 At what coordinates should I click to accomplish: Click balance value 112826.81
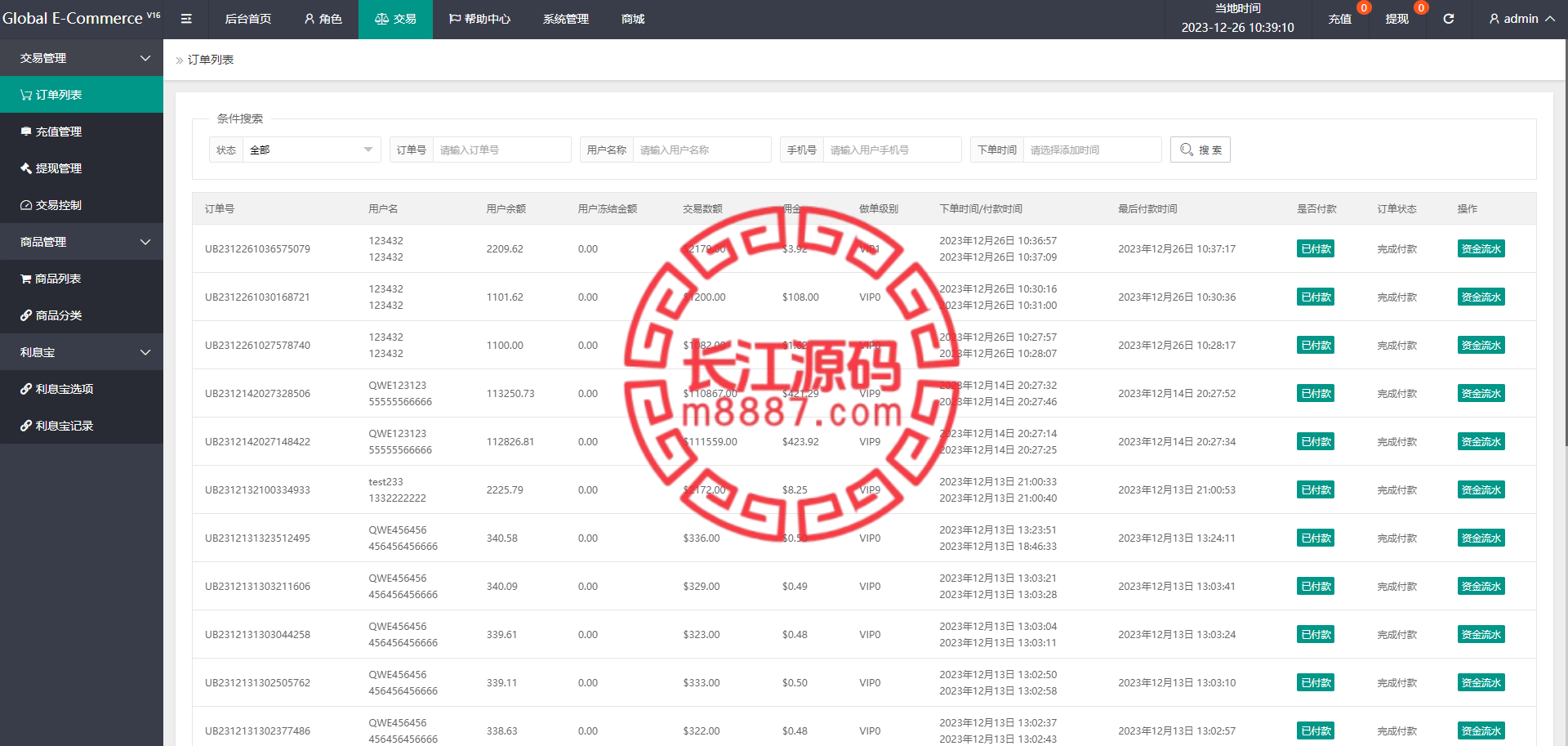click(510, 441)
